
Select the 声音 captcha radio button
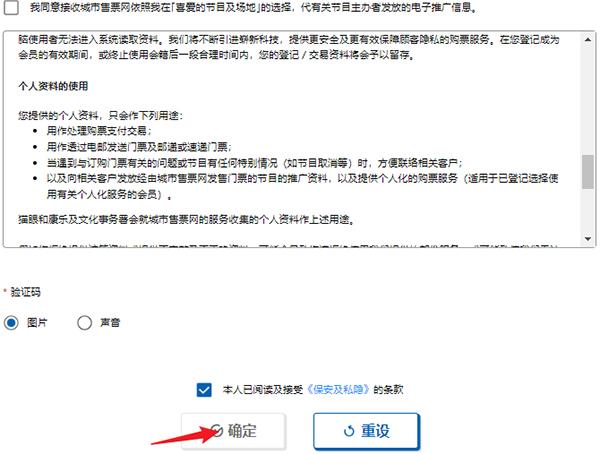84,323
